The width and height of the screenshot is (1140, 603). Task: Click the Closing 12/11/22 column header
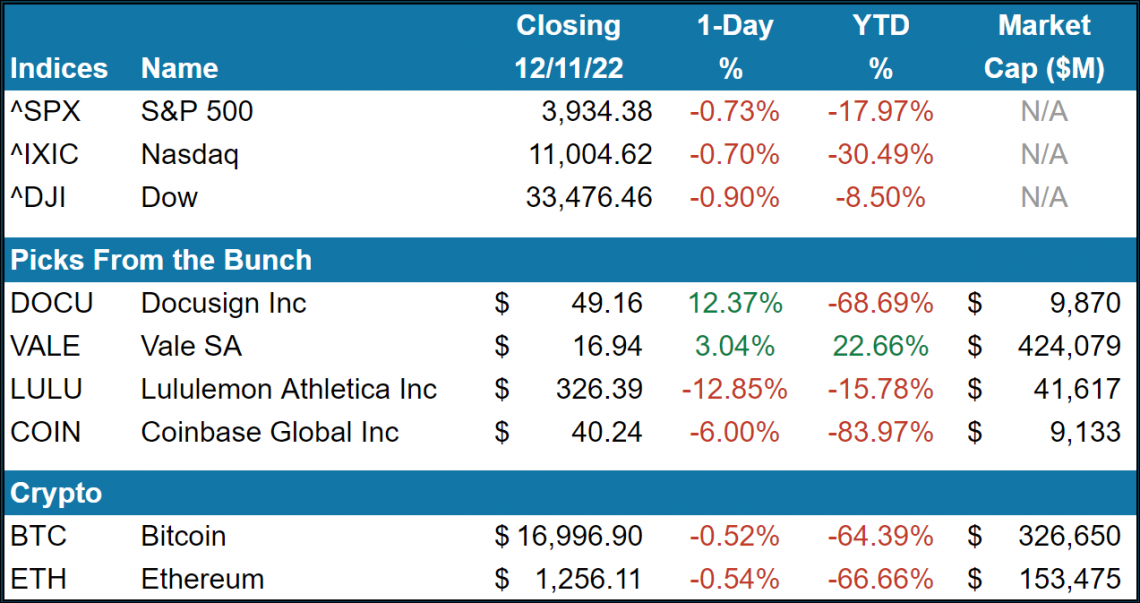[x=568, y=47]
